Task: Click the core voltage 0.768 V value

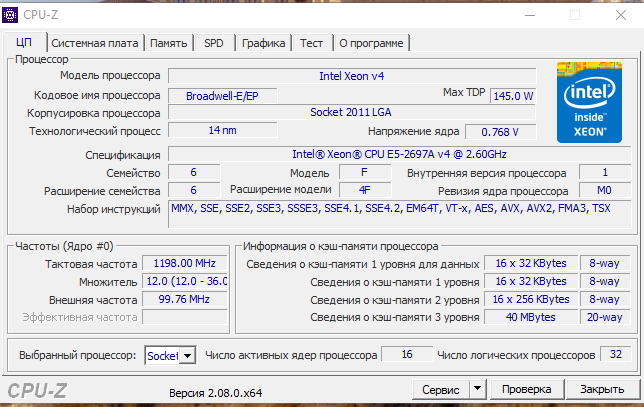Action: pyautogui.click(x=500, y=132)
